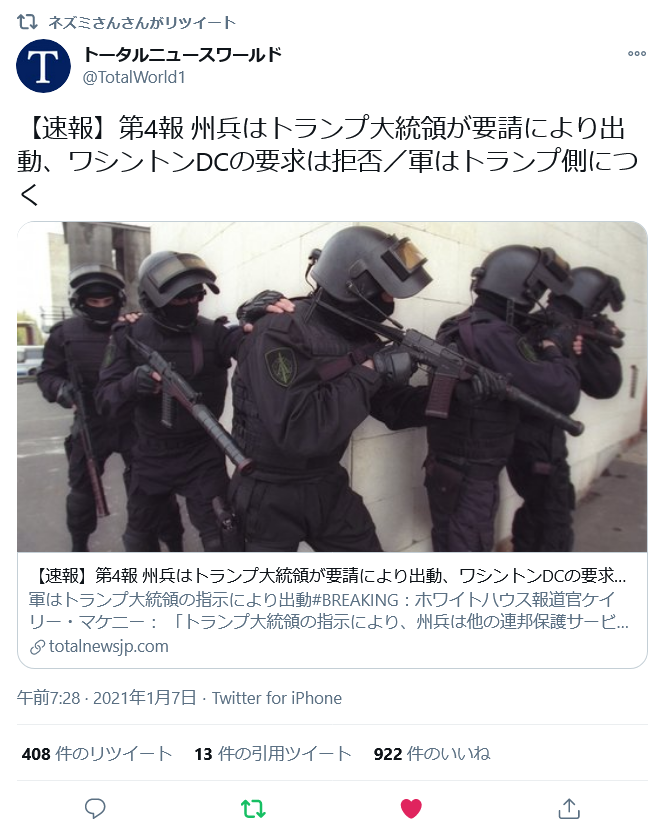
Task: View 408 件のリツイート list
Action: pyautogui.click(x=97, y=754)
